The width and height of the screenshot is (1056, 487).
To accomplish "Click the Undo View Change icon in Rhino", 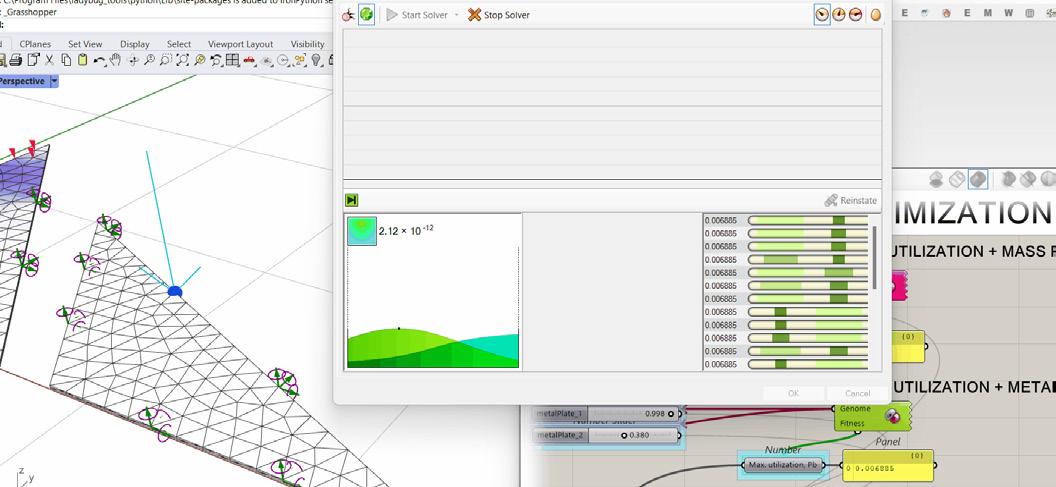I will [x=216, y=61].
